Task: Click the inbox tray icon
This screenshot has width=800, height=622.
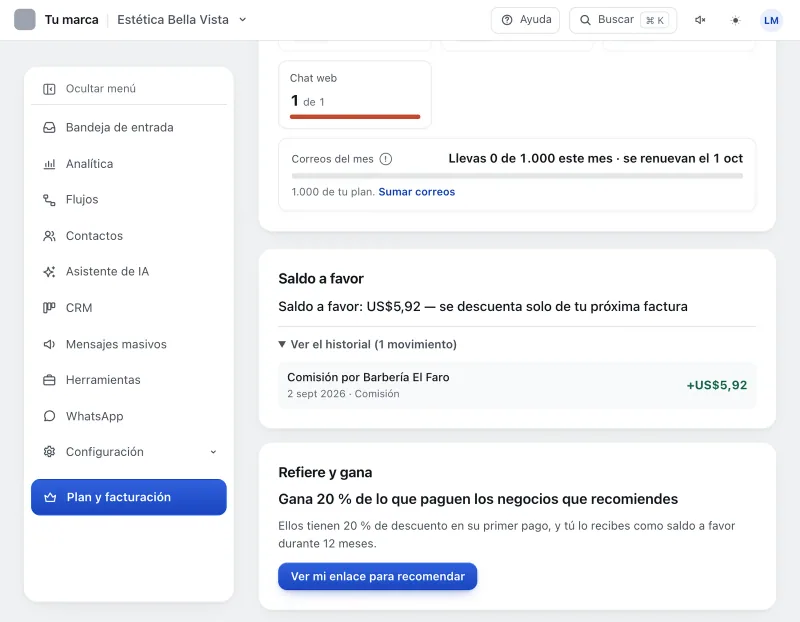Action: click(x=49, y=128)
